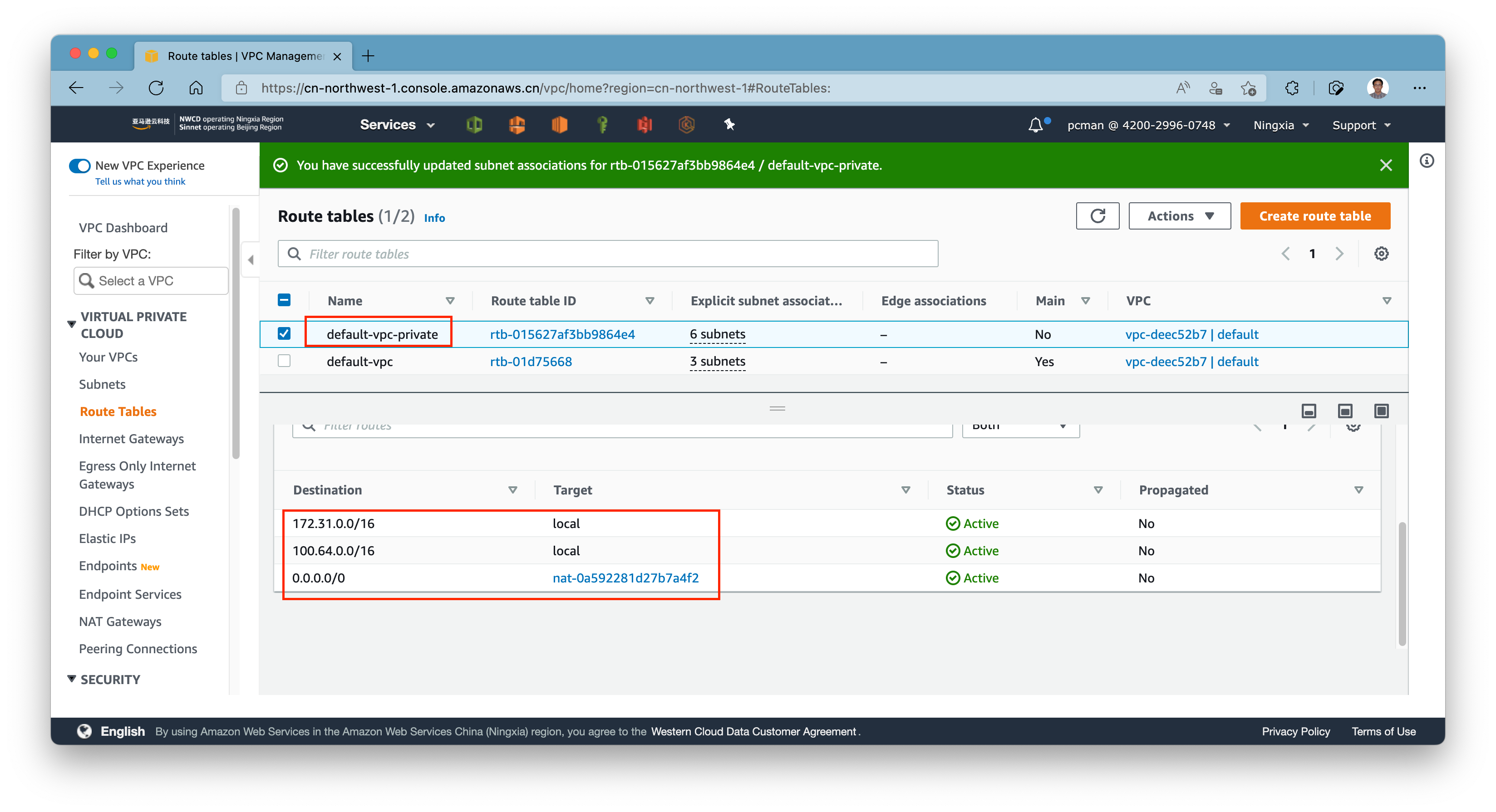Collapse the Security section

point(71,679)
